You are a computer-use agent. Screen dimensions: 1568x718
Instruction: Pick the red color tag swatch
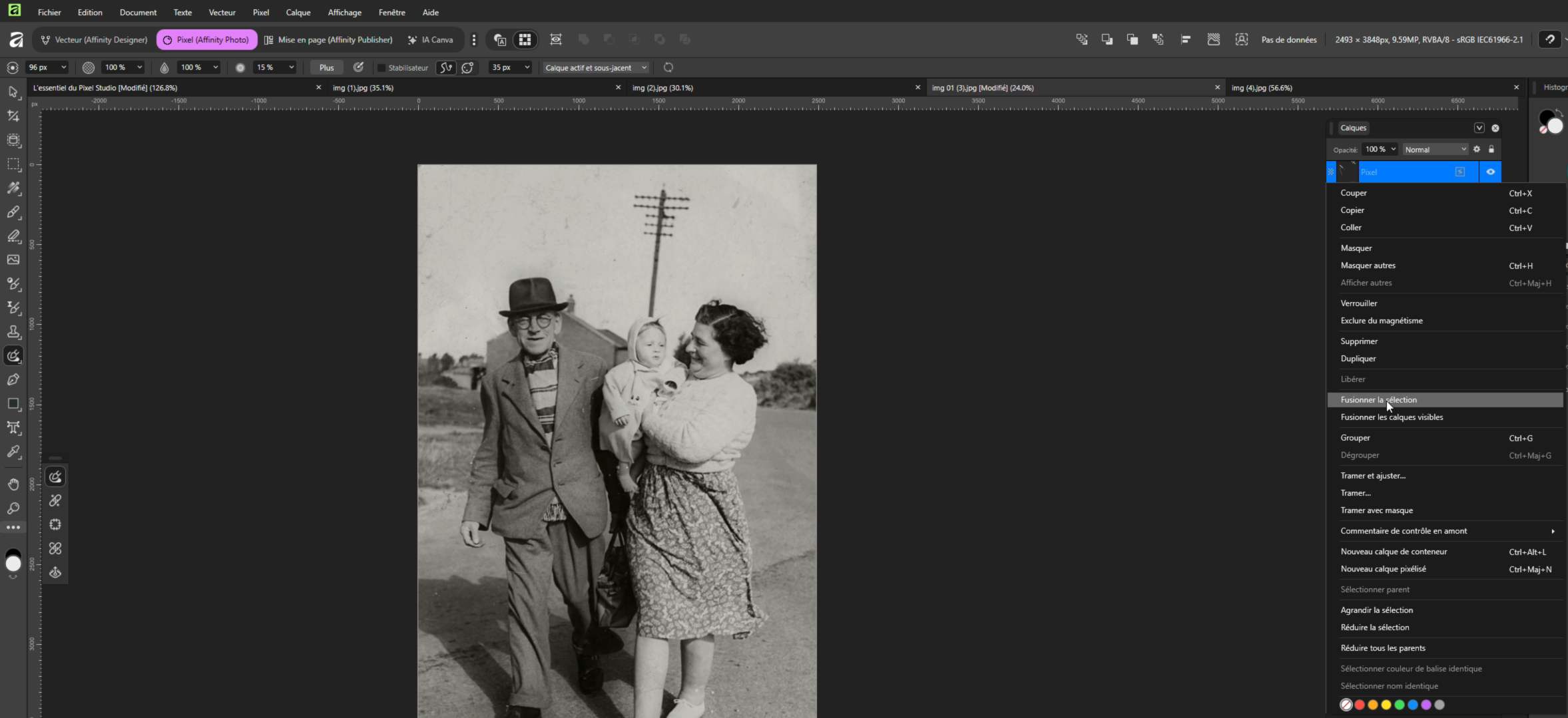tap(1360, 705)
